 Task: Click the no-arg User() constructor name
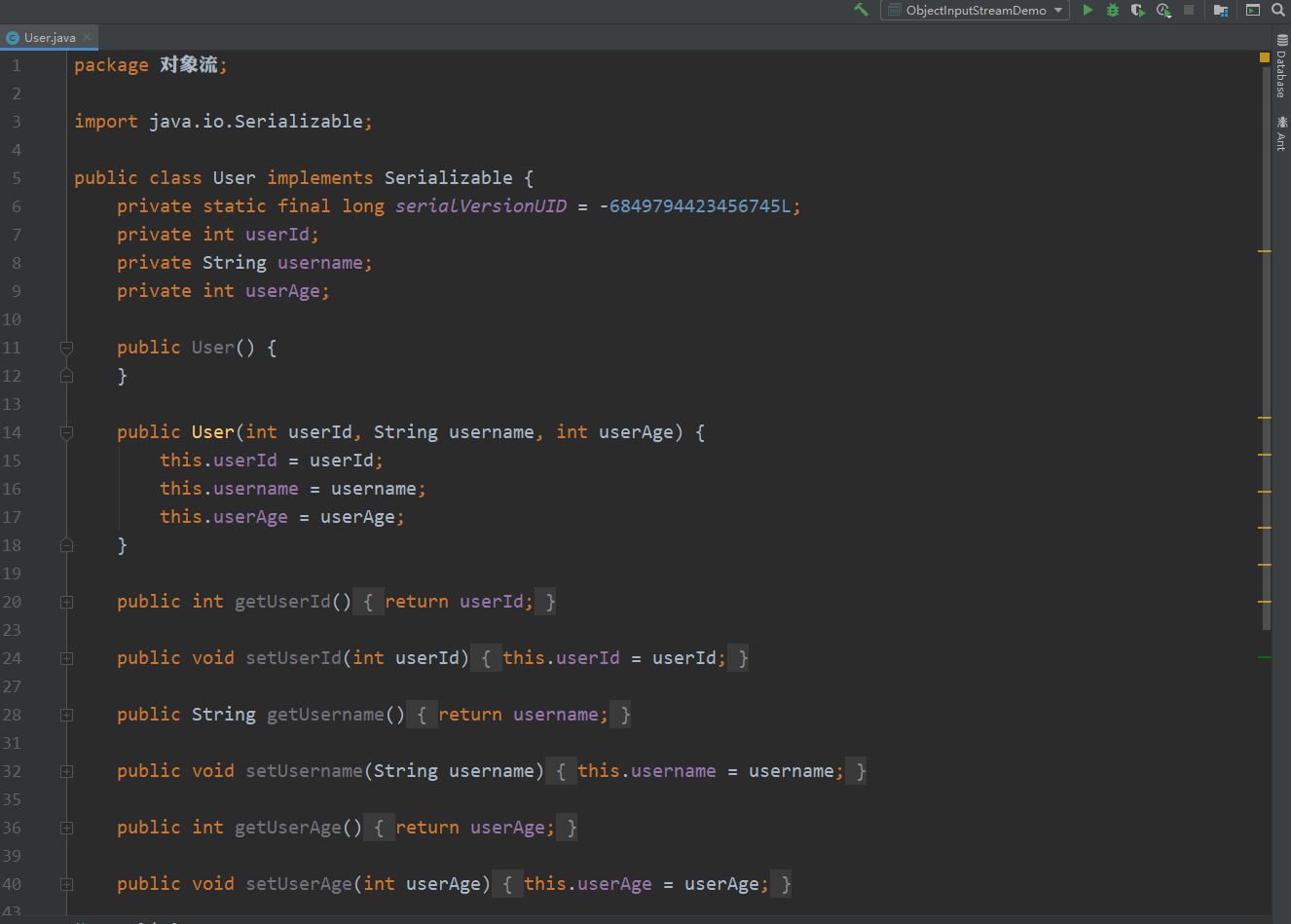coord(213,348)
